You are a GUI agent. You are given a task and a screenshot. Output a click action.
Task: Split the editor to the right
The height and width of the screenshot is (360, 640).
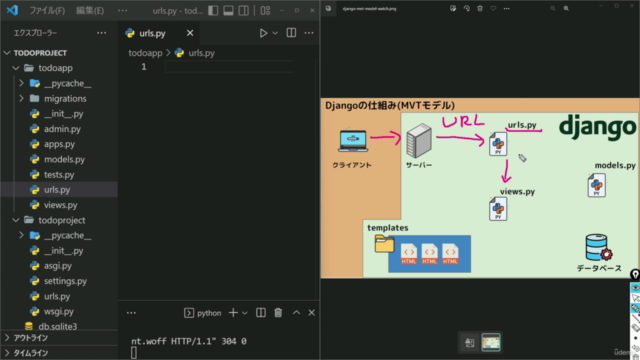click(x=291, y=33)
